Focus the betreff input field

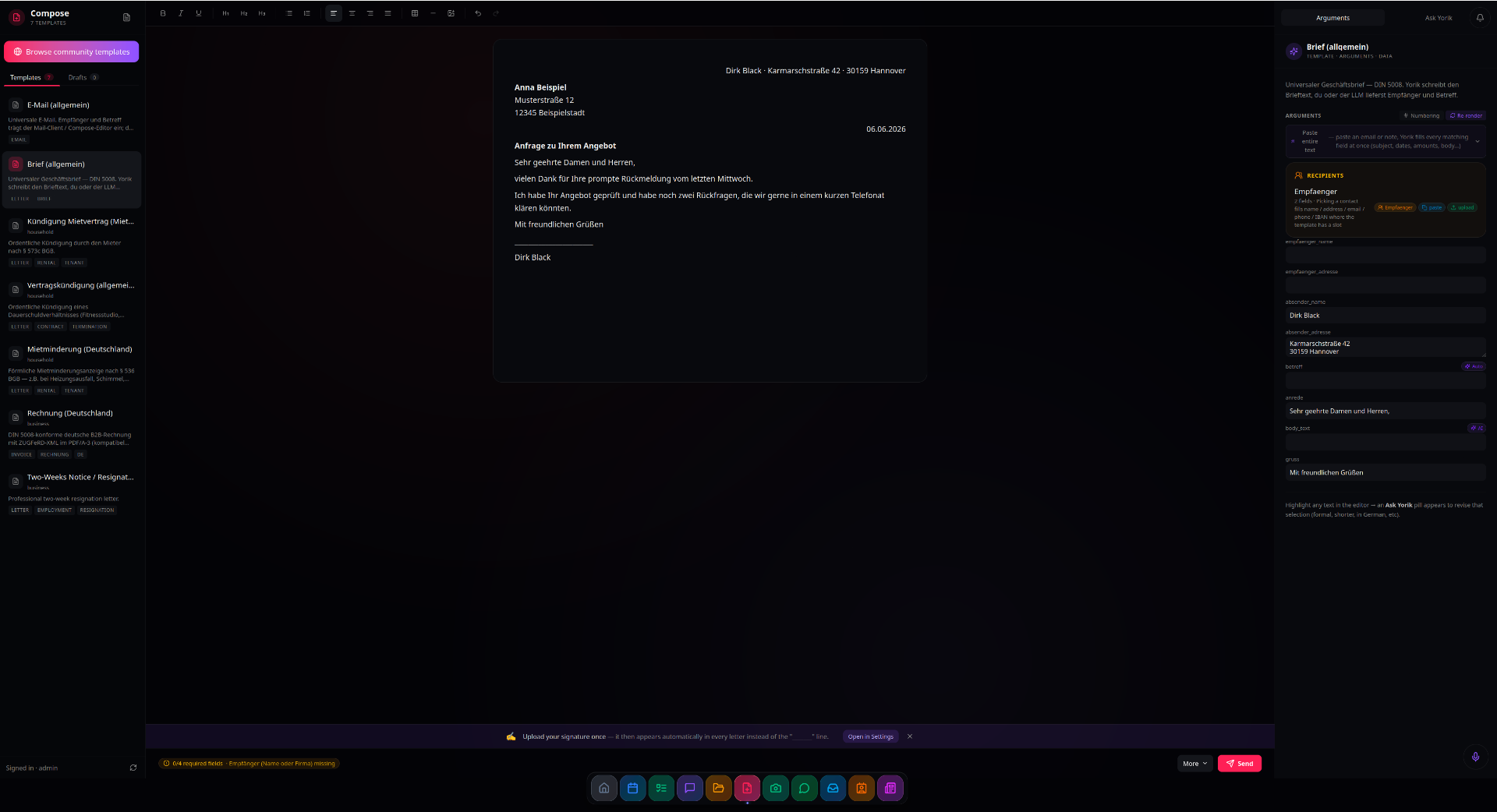(1386, 380)
